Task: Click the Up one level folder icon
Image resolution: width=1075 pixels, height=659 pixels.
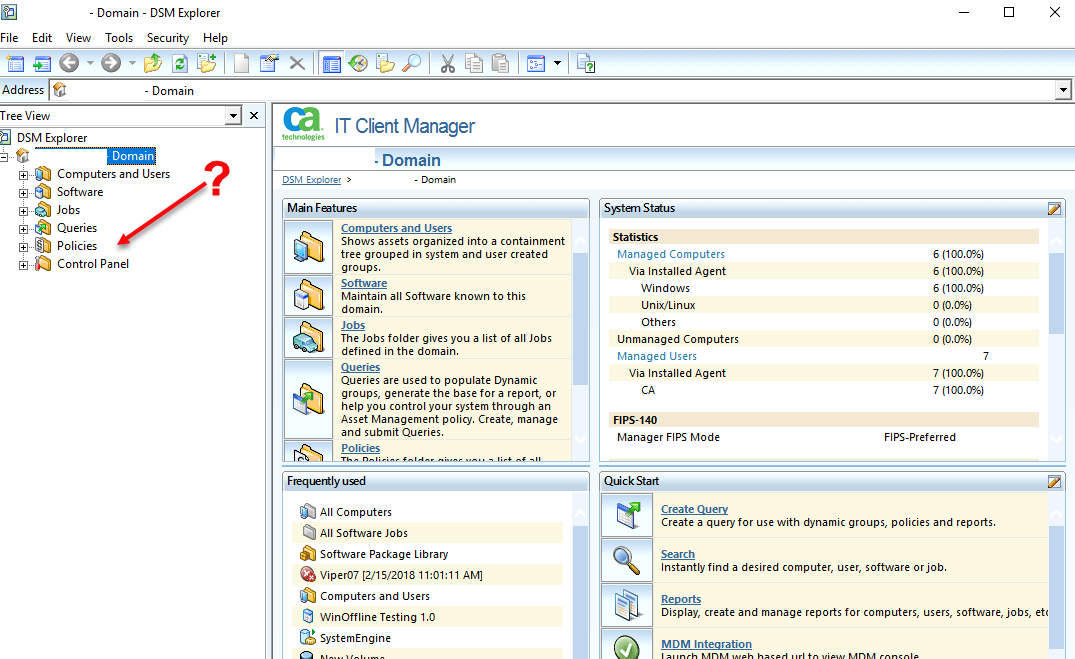Action: [x=153, y=63]
